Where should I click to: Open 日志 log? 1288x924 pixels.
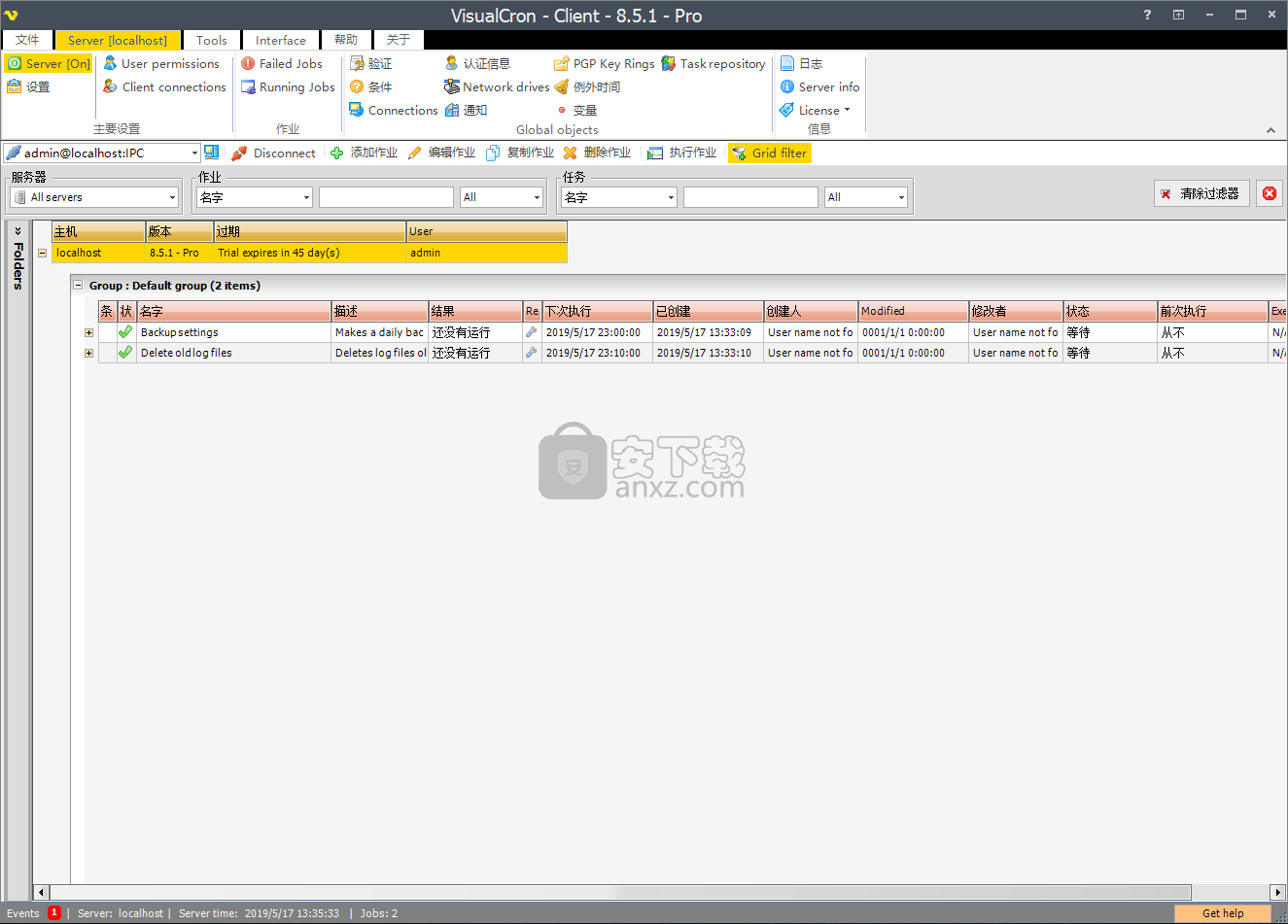tap(801, 63)
